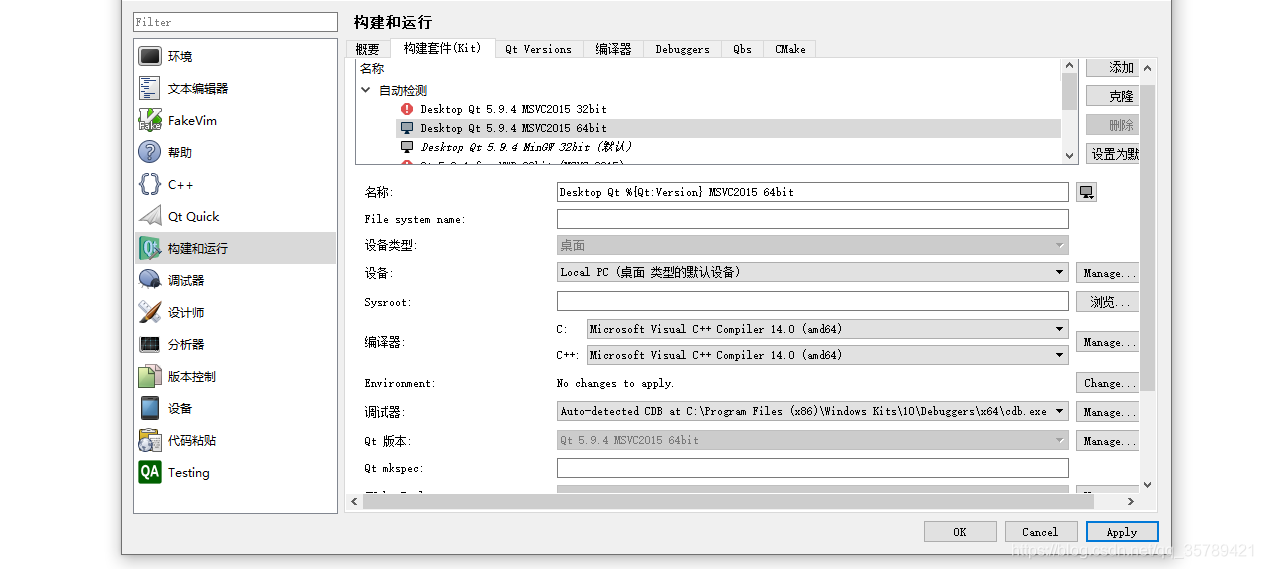Click the 克隆 button
1263x569 pixels.
1112,97
